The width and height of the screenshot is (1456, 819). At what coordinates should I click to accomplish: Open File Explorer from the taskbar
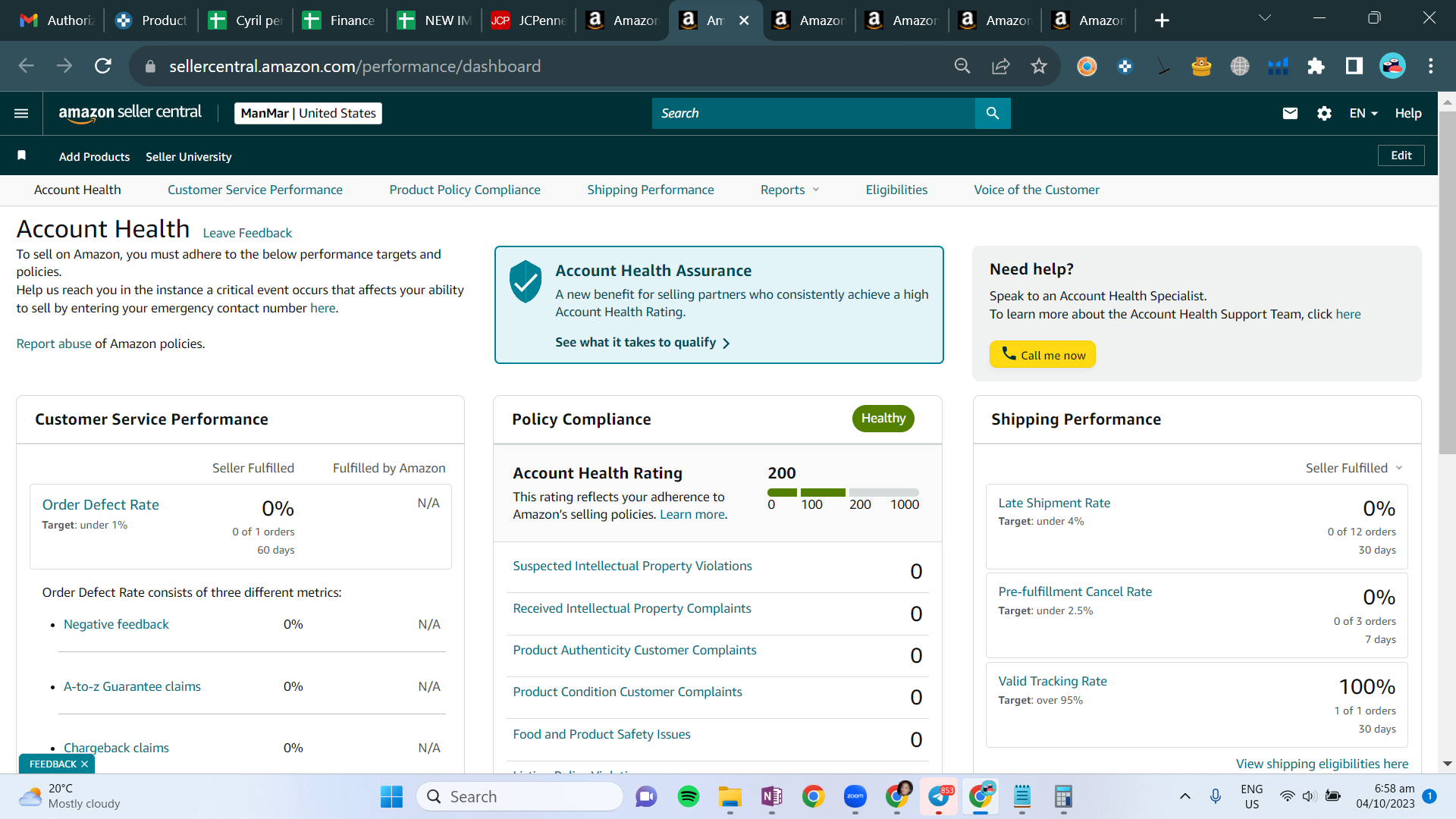730,797
